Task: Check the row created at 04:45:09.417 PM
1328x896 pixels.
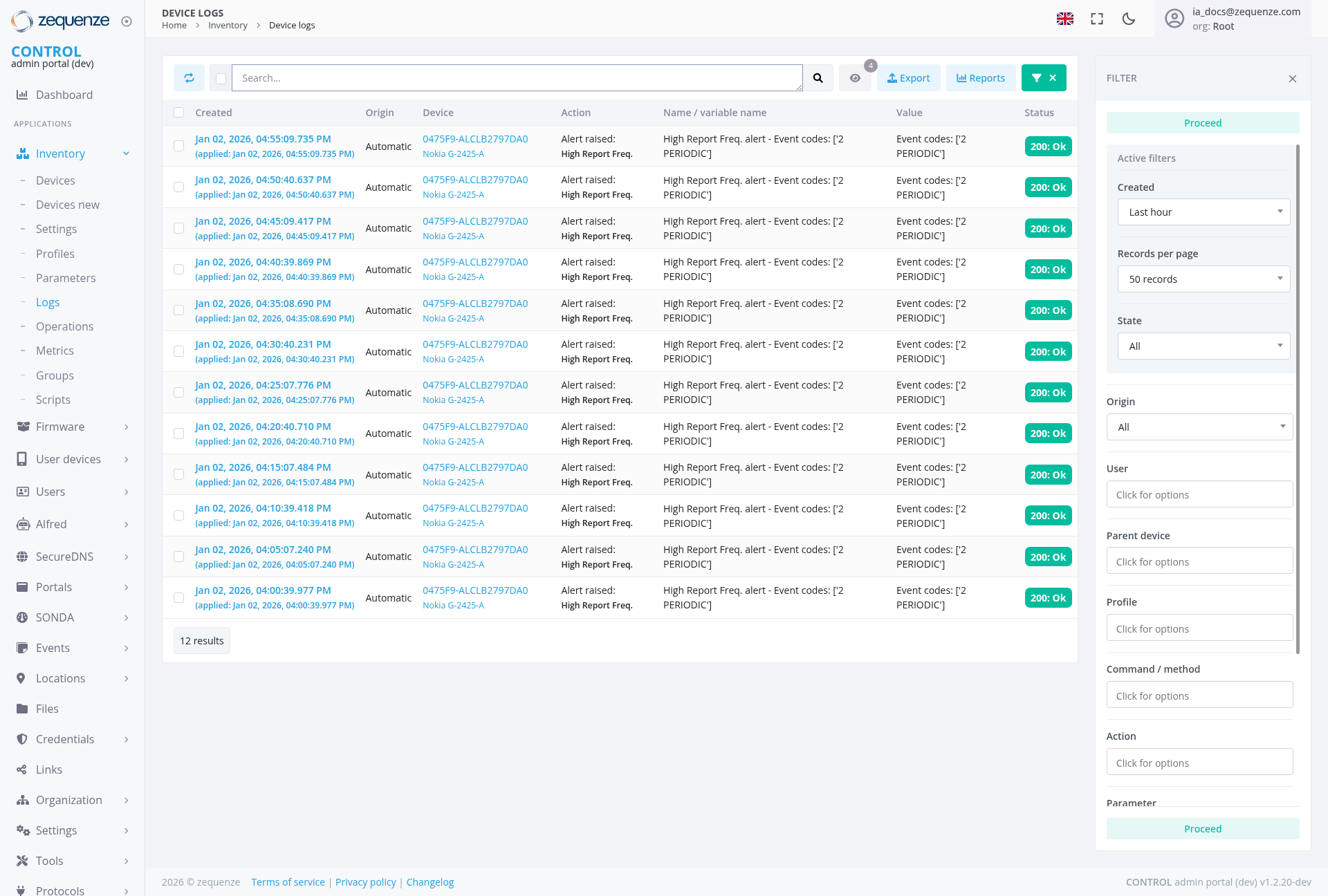Action: (178, 228)
